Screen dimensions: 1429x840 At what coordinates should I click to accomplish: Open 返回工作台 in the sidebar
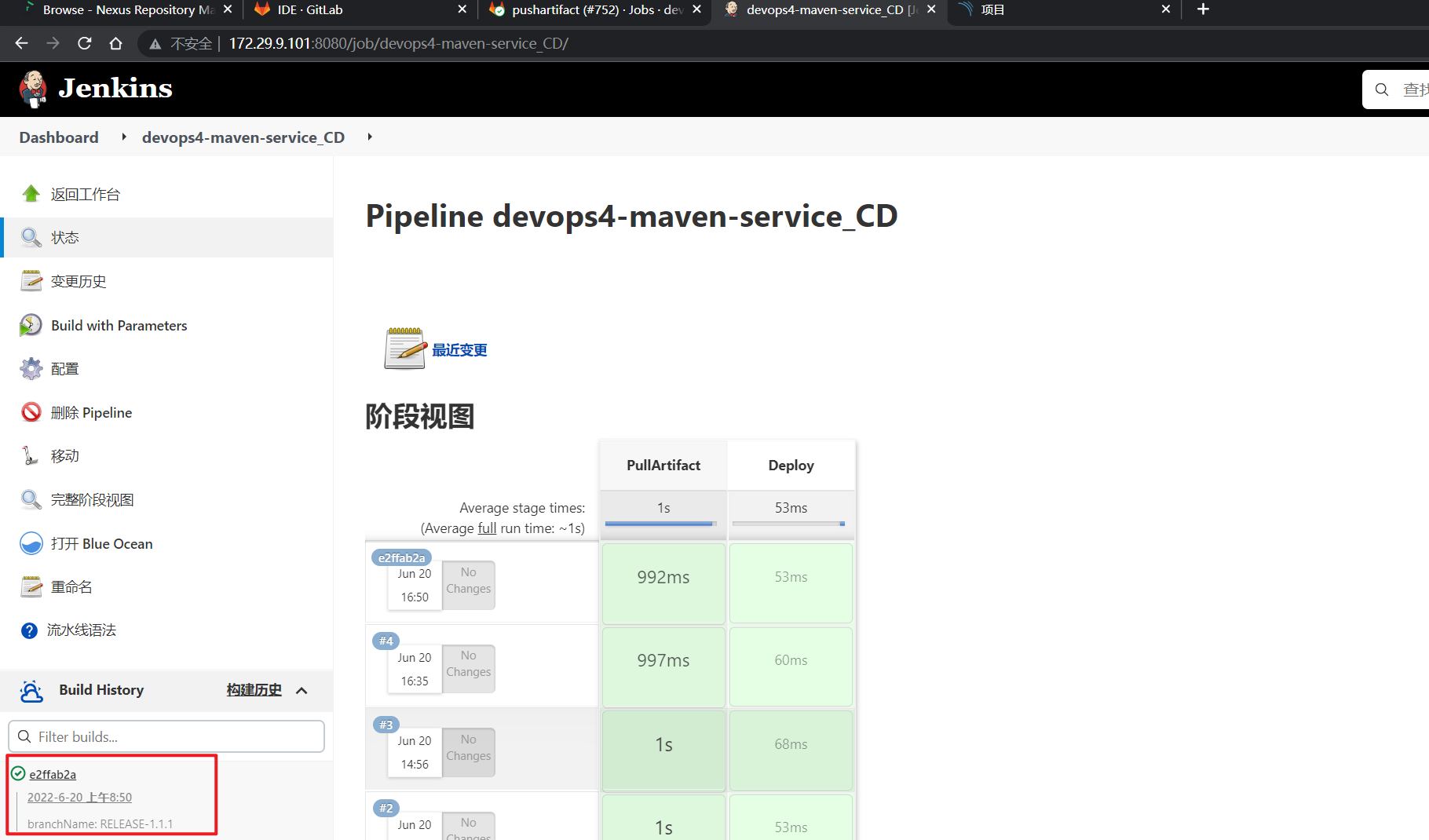86,194
